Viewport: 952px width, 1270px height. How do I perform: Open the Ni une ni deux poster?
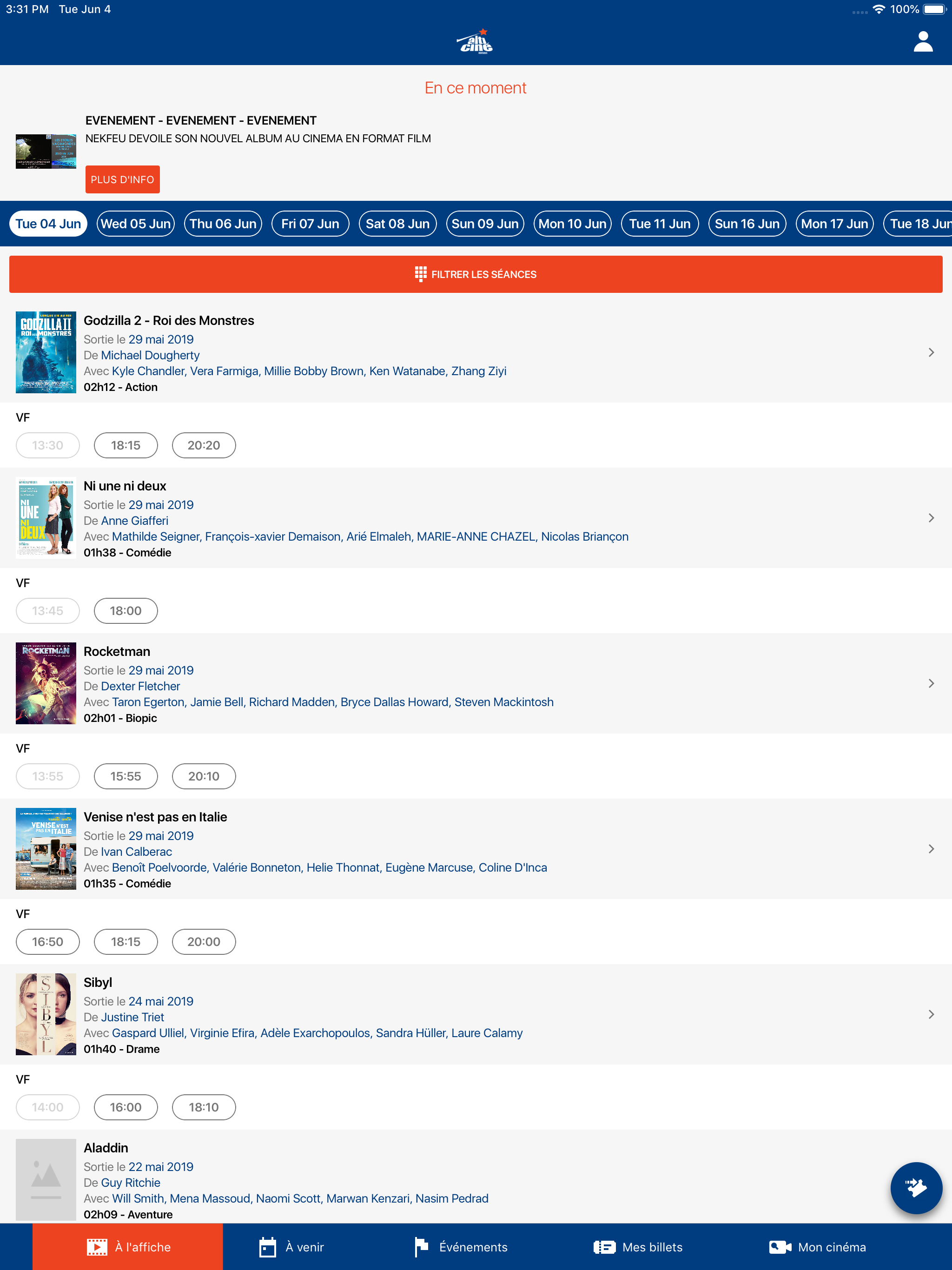46,517
